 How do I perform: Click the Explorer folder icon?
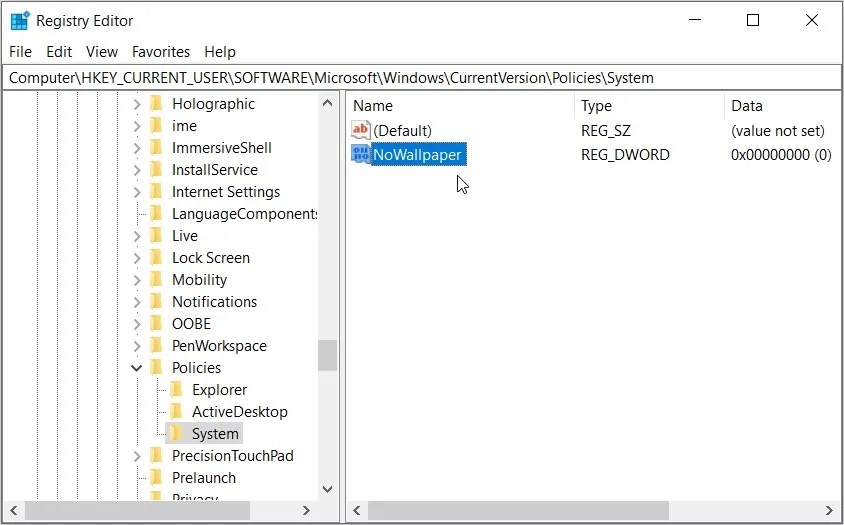pyautogui.click(x=176, y=389)
